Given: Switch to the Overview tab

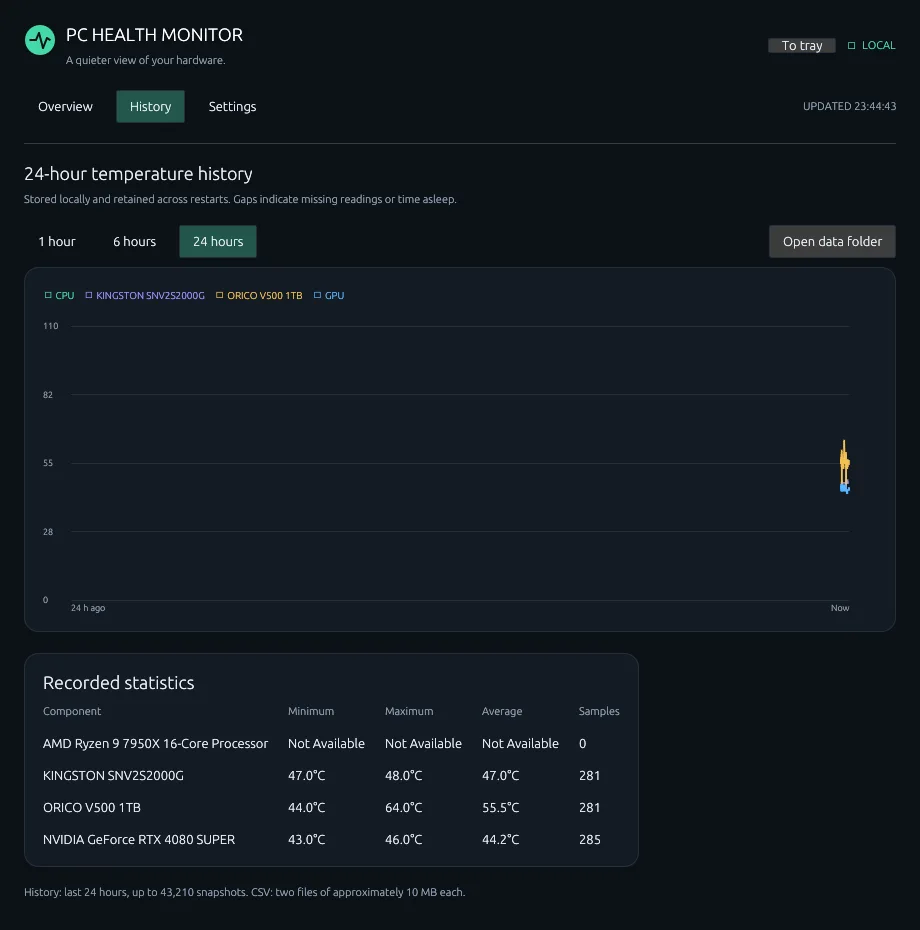Looking at the screenshot, I should 65,107.
